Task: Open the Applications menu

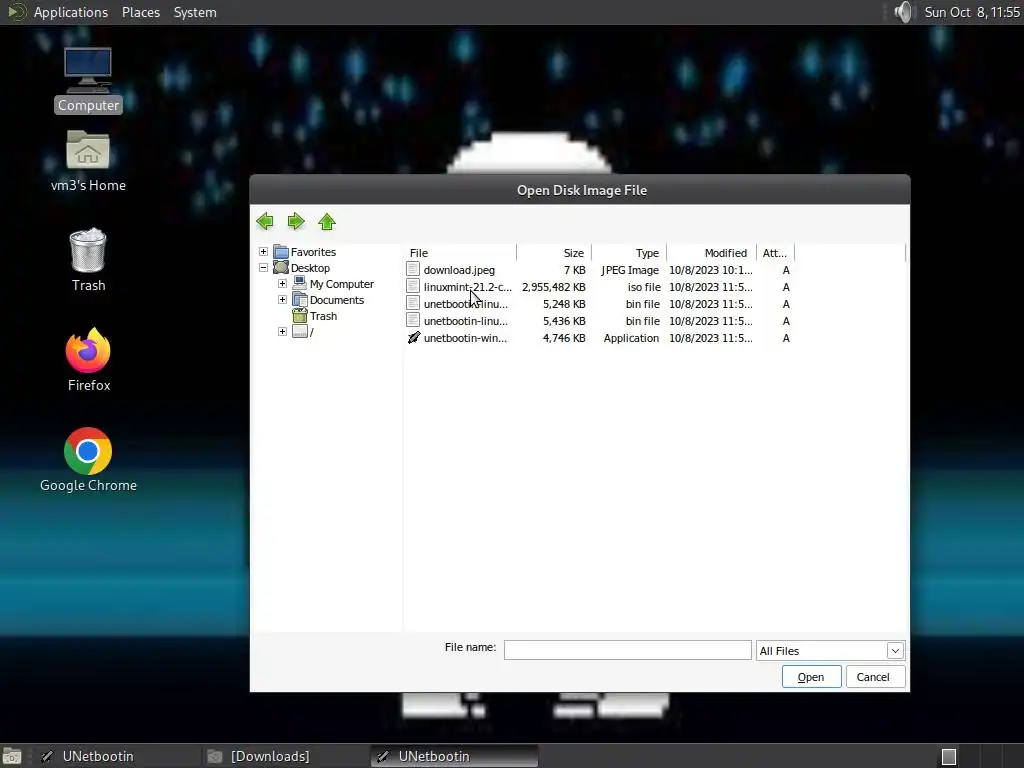Action: (x=71, y=12)
